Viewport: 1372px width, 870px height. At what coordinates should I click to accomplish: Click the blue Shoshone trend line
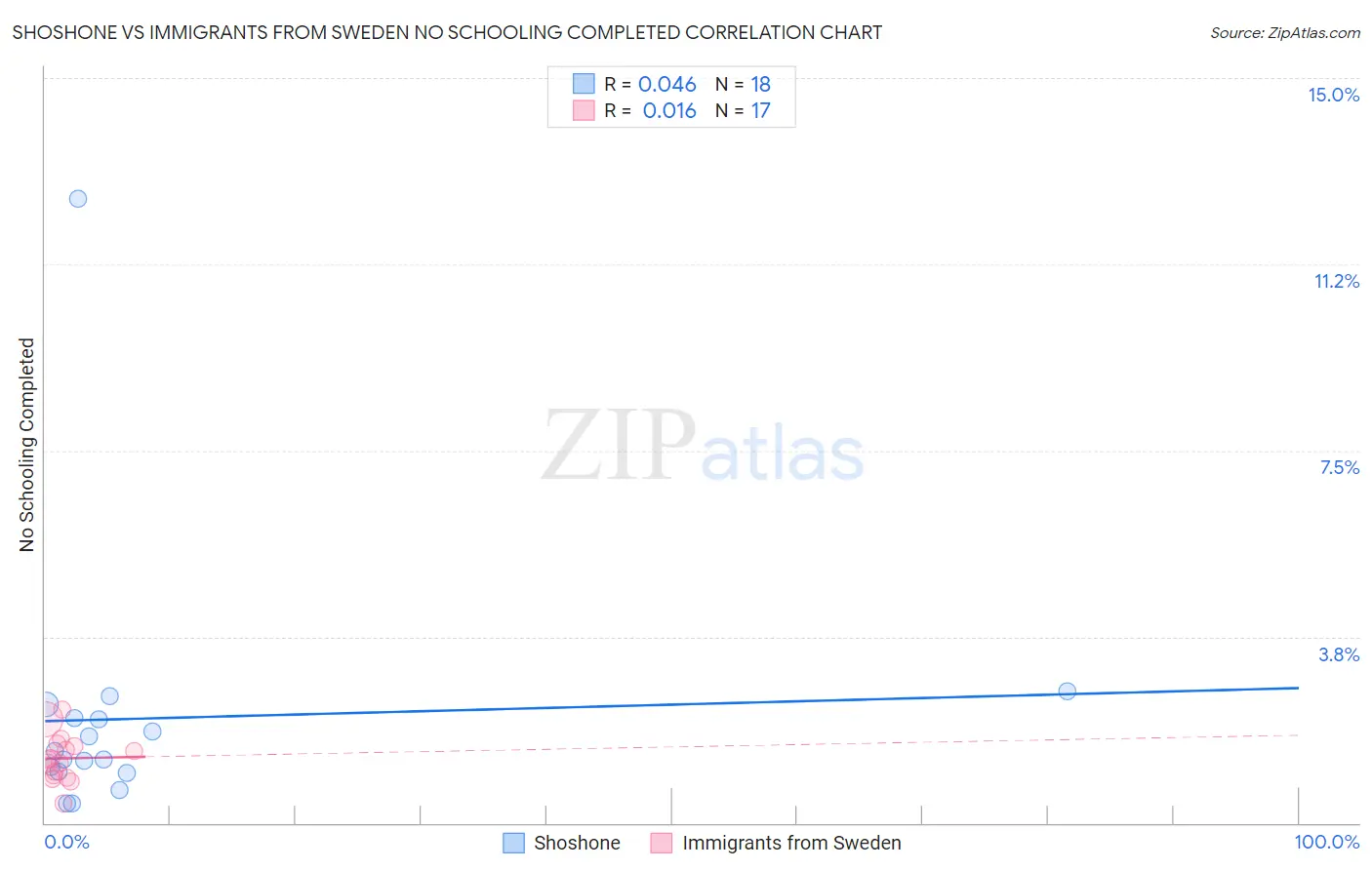click(x=671, y=704)
